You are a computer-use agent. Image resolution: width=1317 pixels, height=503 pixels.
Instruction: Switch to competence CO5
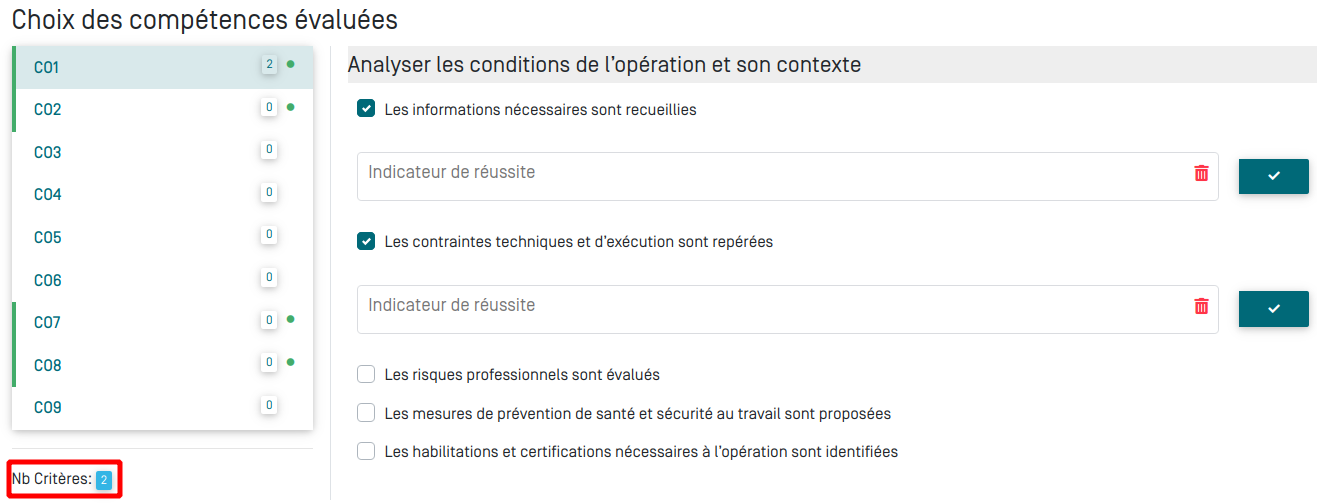48,238
